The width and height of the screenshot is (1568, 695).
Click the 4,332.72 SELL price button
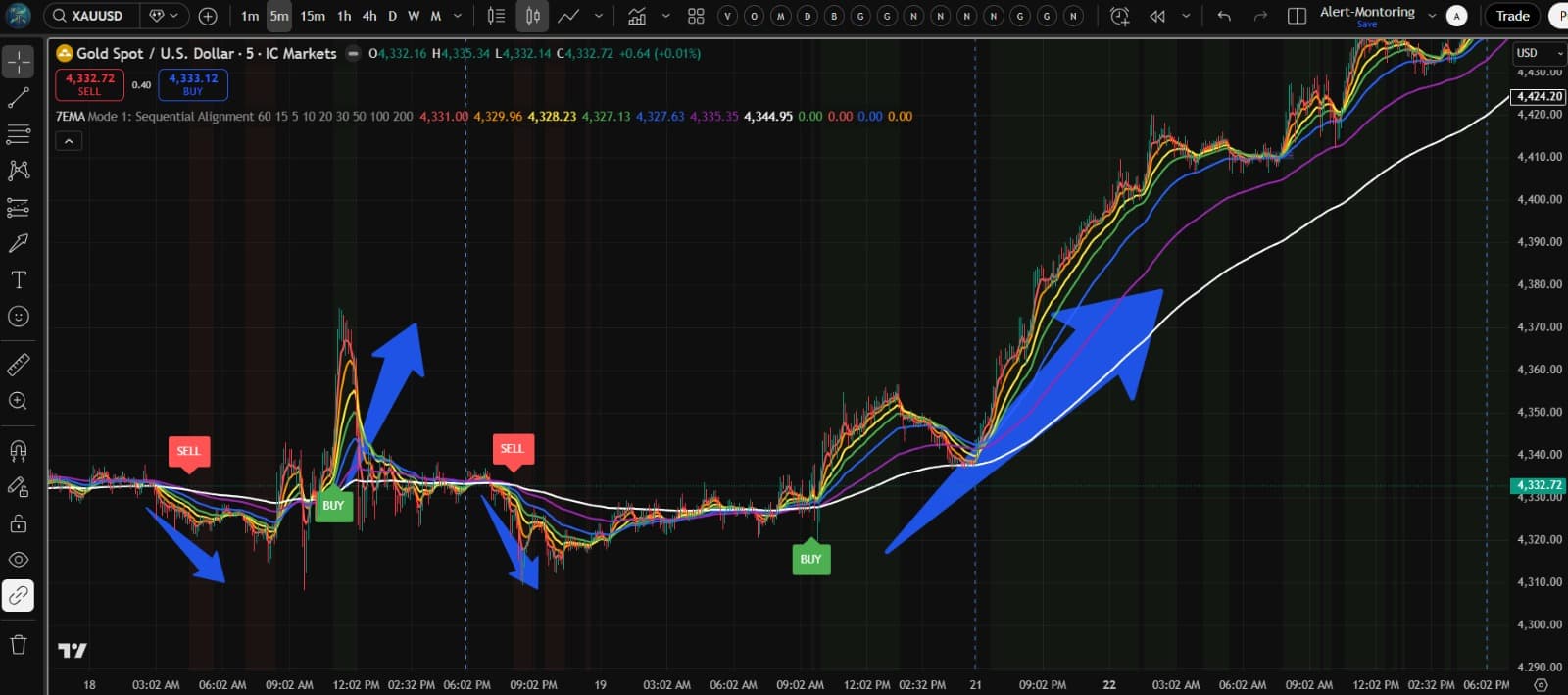pos(89,84)
